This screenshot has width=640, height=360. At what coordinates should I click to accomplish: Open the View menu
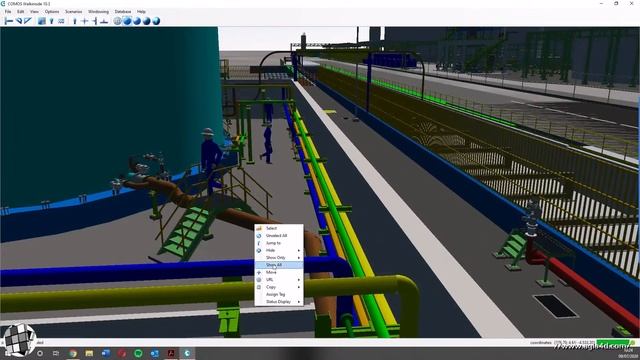(x=34, y=11)
